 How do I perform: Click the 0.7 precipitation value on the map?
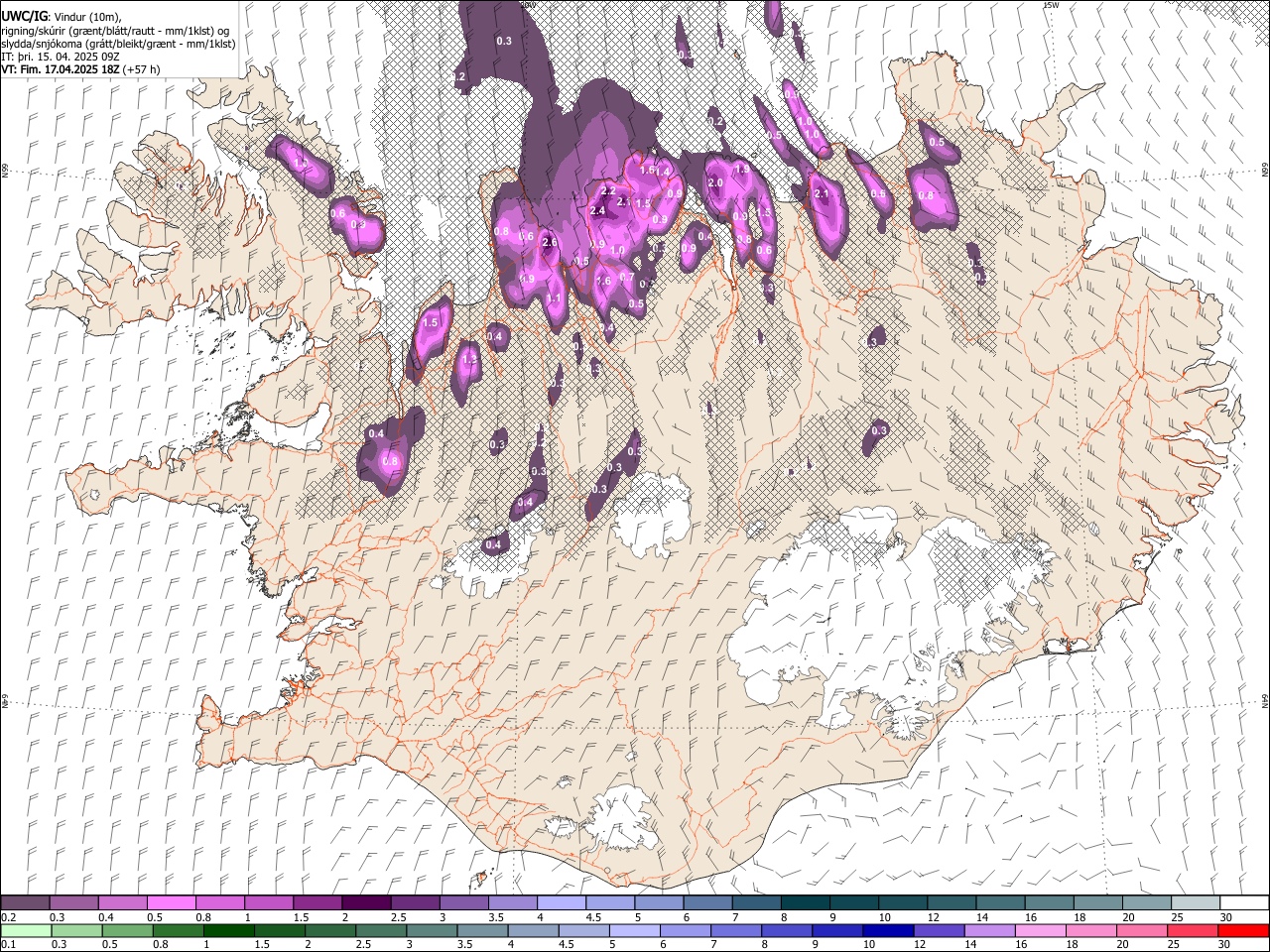click(626, 278)
